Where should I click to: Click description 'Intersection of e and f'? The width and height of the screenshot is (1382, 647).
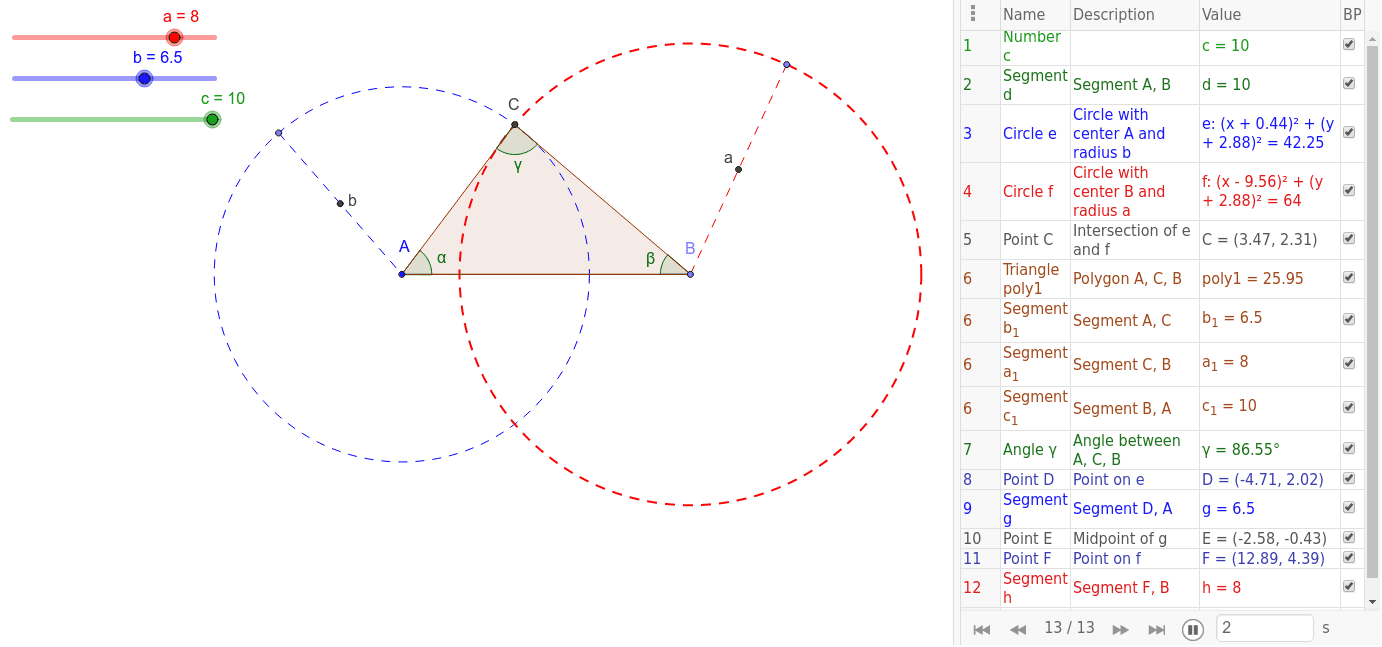point(1133,240)
